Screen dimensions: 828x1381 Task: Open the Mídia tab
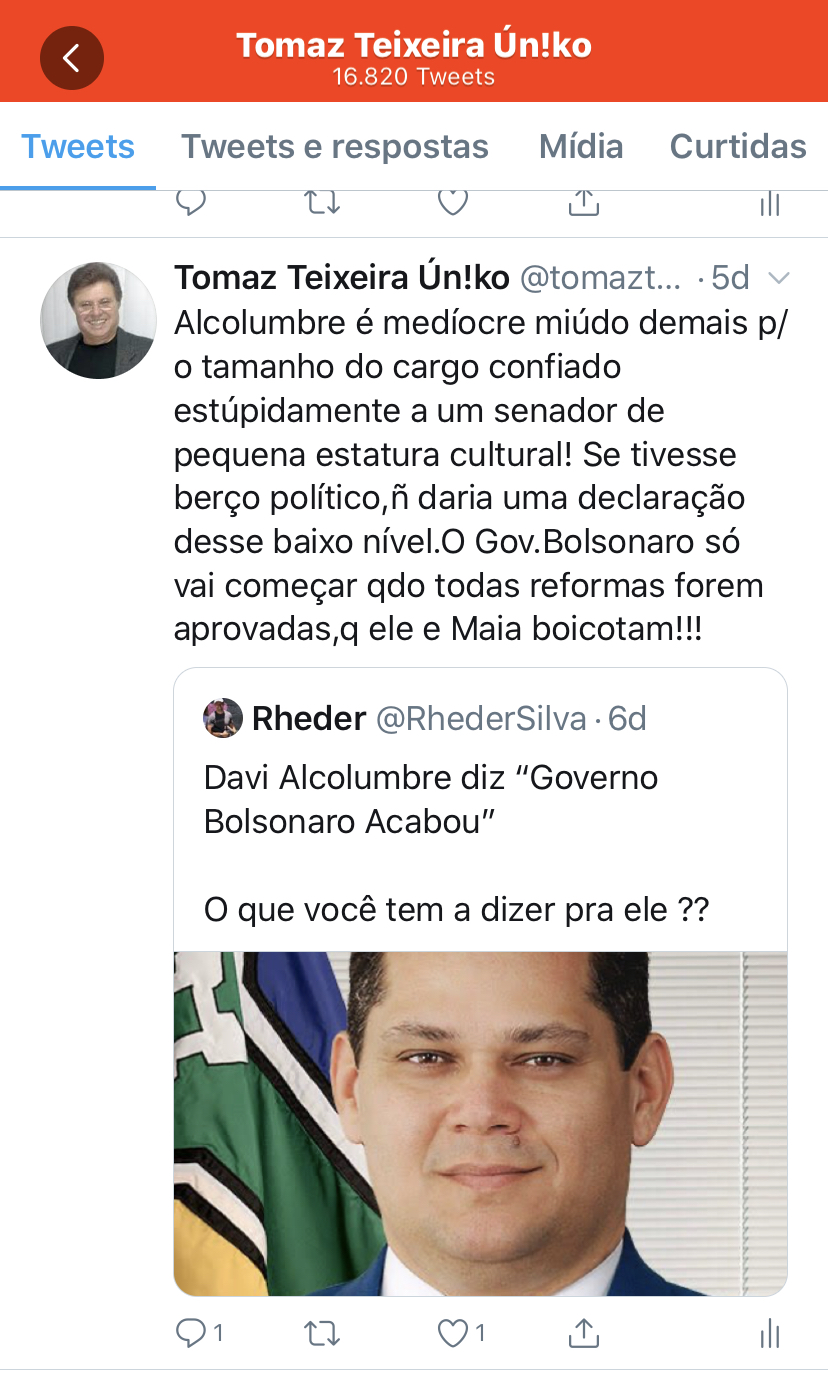tap(581, 147)
